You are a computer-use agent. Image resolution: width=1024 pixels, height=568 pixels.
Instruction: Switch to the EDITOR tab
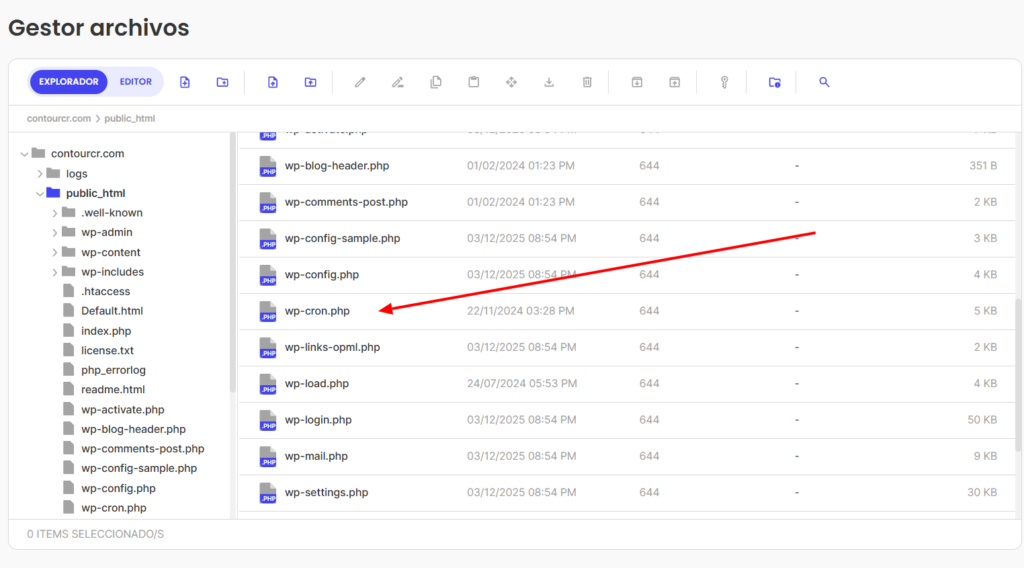pos(136,82)
